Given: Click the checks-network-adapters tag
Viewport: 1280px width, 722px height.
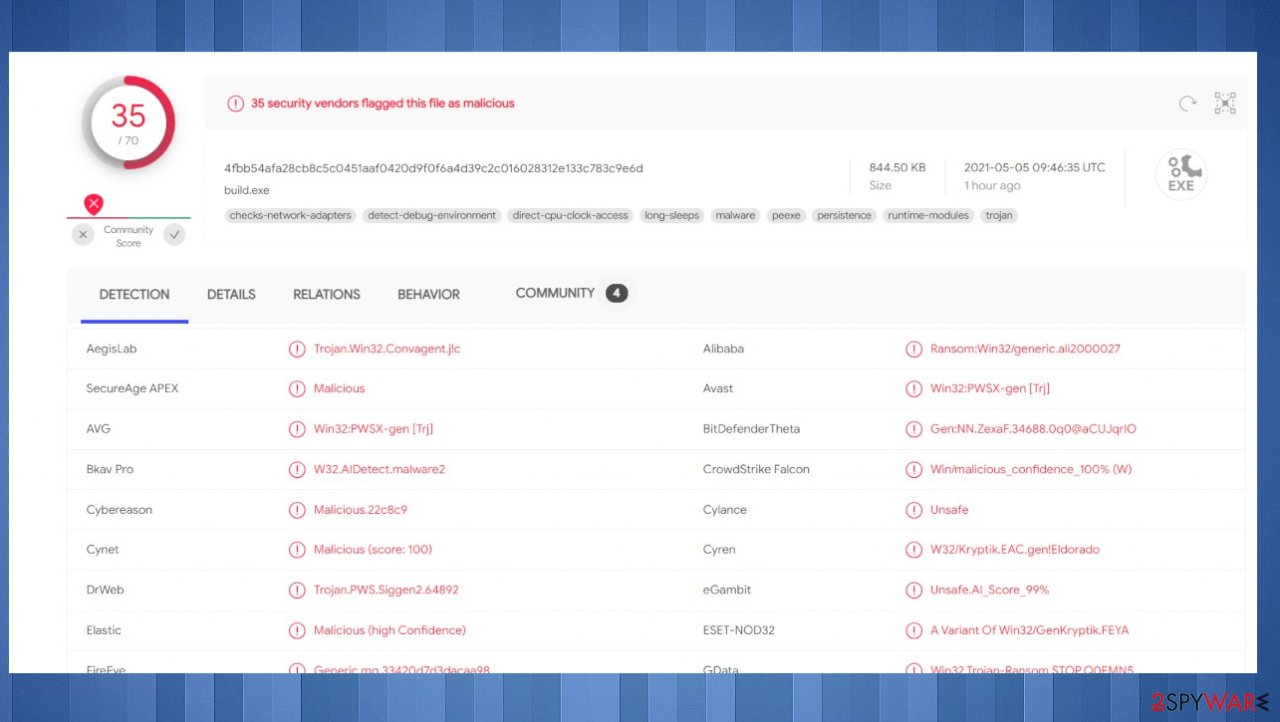Looking at the screenshot, I should [290, 215].
